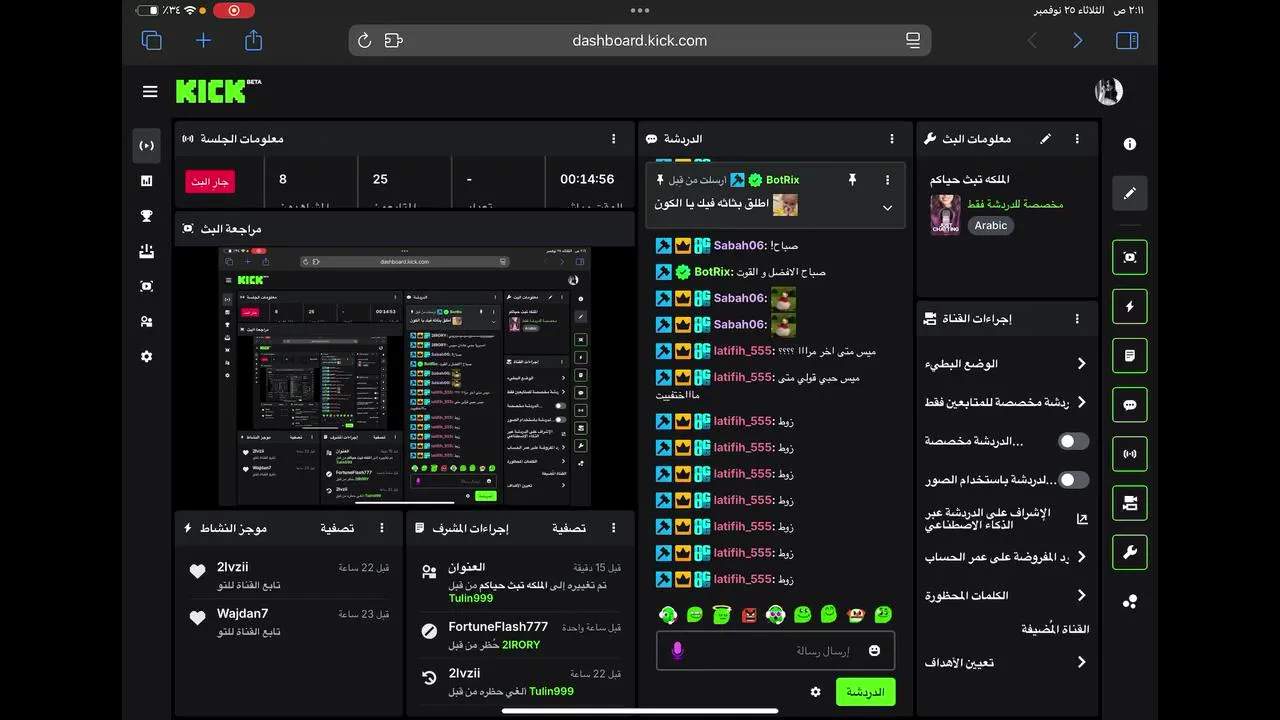Image resolution: width=1280 pixels, height=720 pixels.
Task: Open تصفية filter in إجراءات المشرف
Action: click(569, 528)
